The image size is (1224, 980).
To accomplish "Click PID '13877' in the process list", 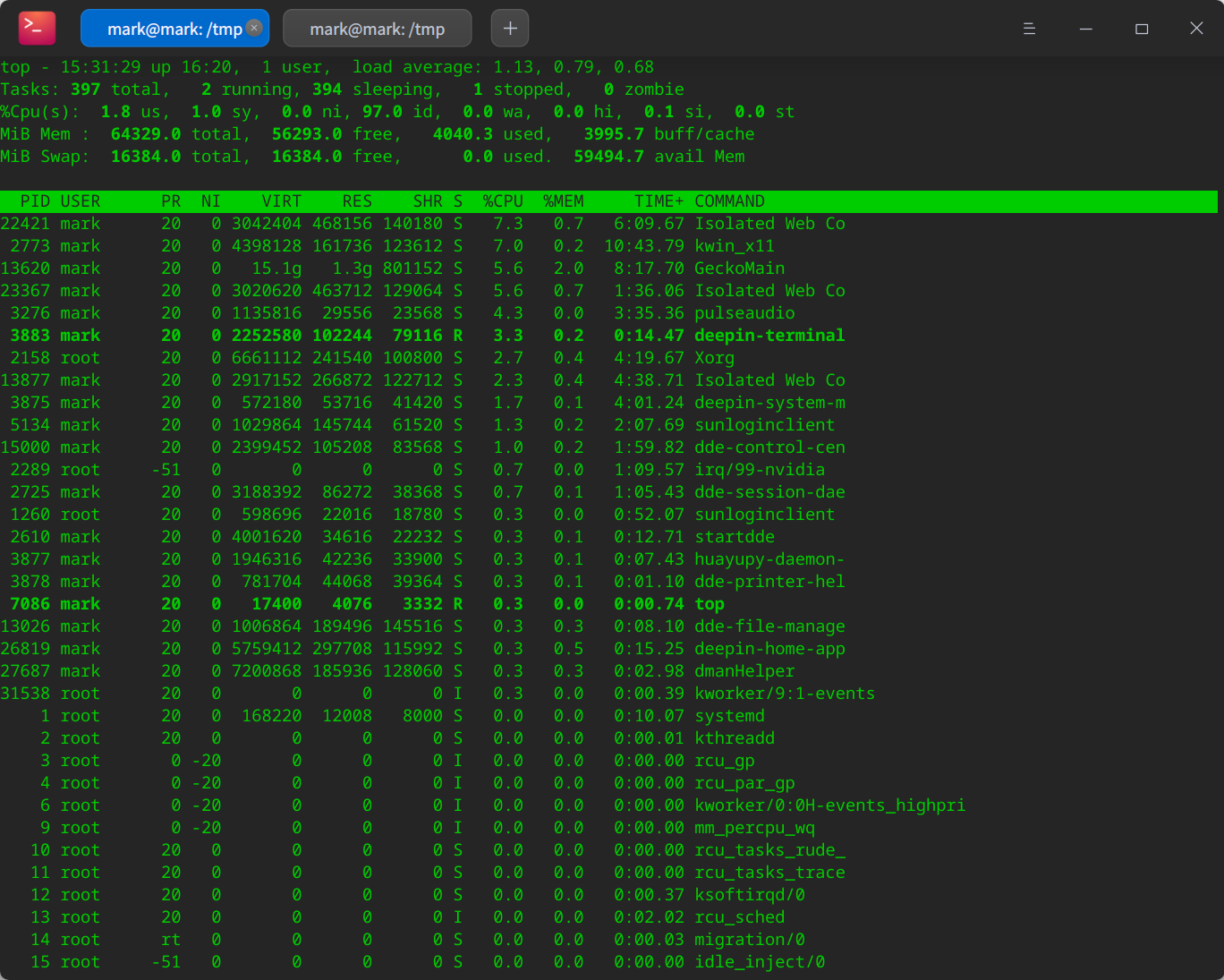I will (x=25, y=380).
